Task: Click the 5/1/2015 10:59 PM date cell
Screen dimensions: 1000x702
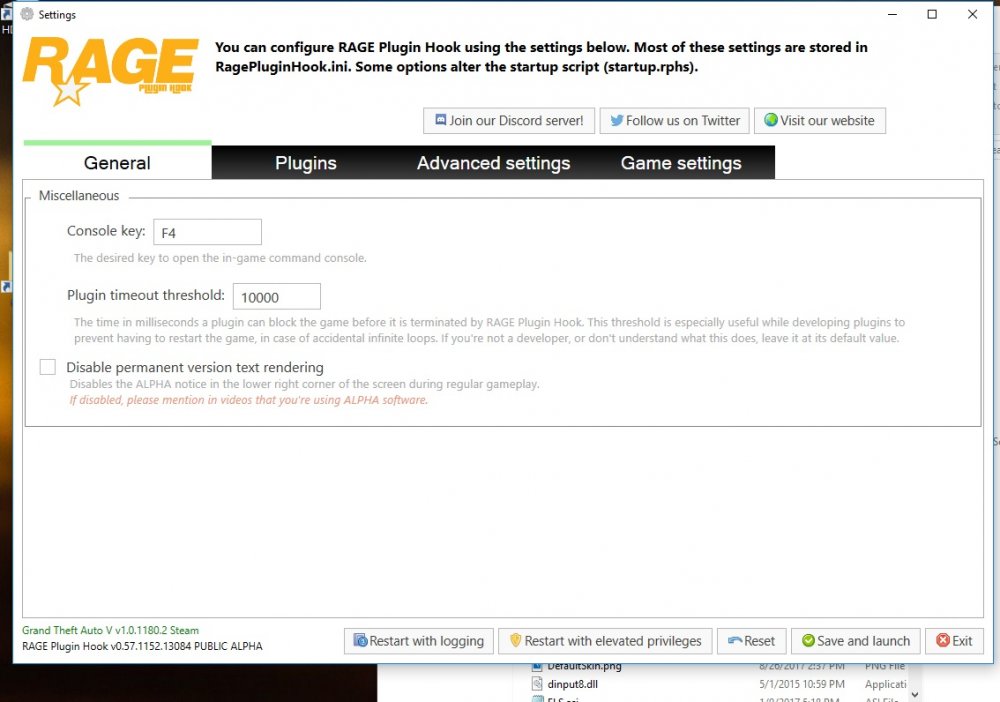Action: (802, 684)
